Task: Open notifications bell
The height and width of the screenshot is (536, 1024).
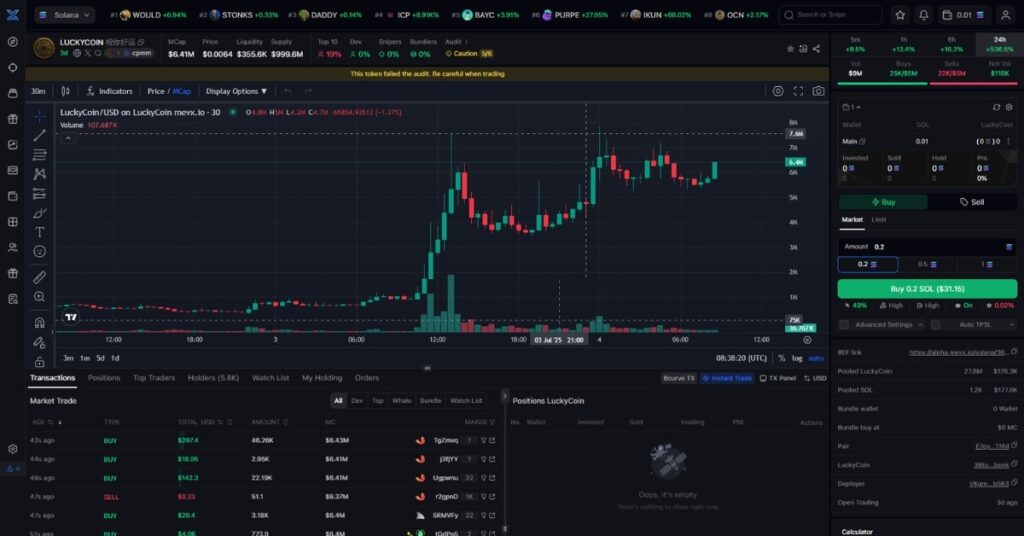Action: (923, 14)
